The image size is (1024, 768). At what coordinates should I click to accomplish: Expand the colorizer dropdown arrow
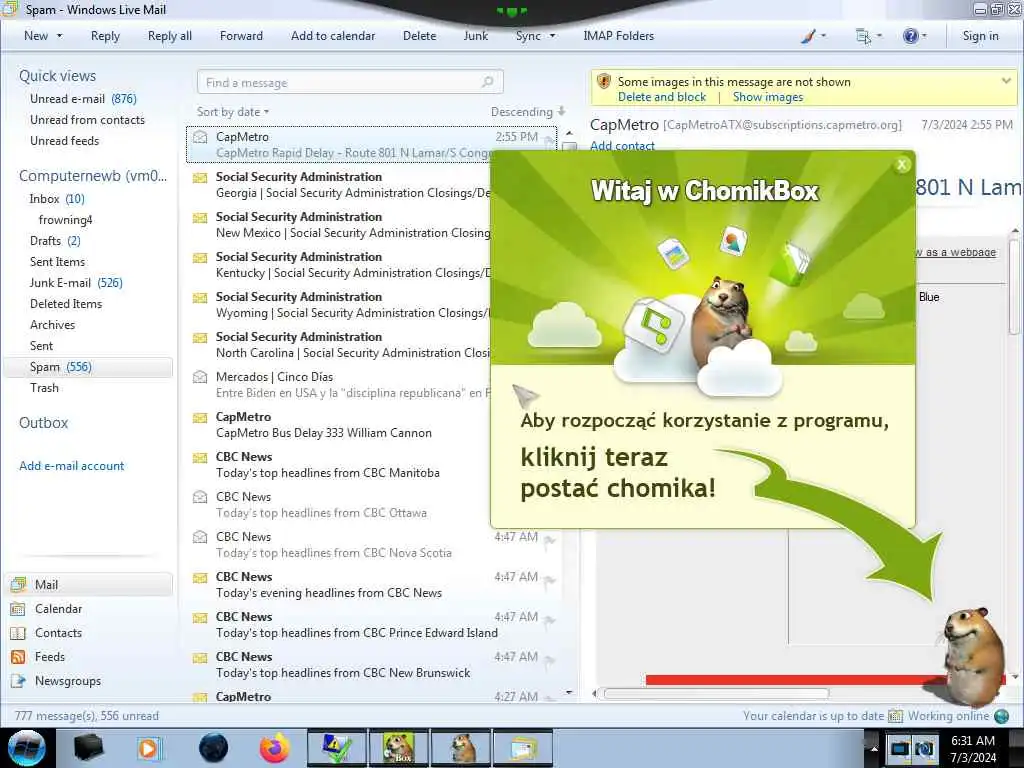pos(823,37)
